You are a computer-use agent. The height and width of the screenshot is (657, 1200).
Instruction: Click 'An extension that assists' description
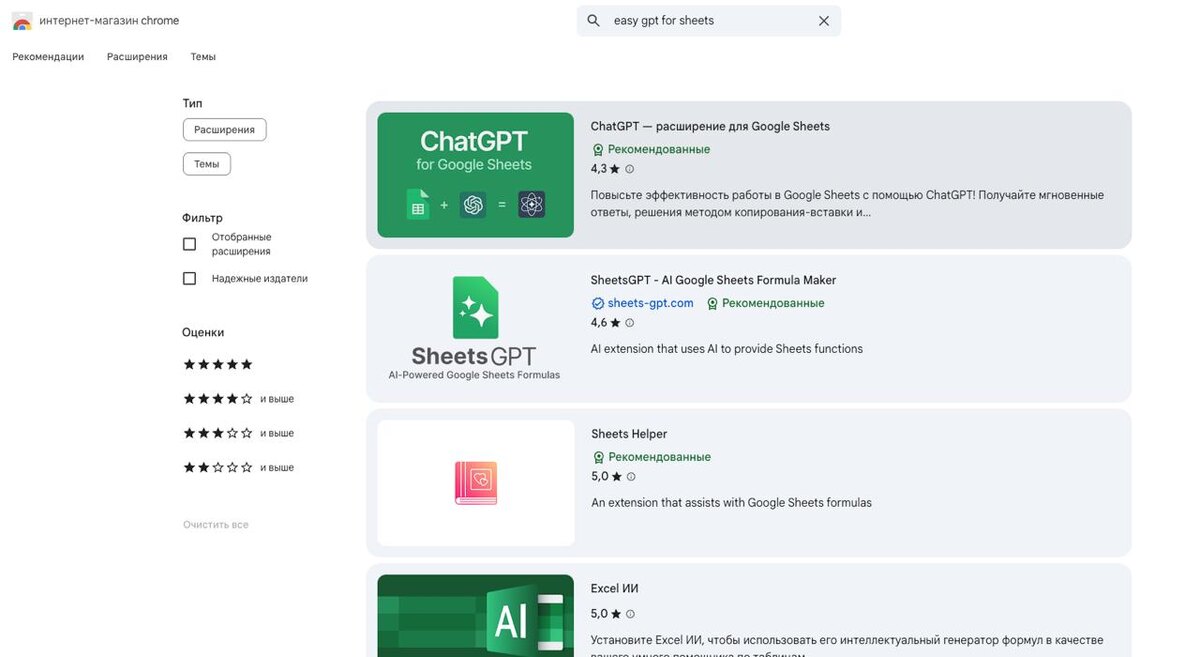coord(732,503)
